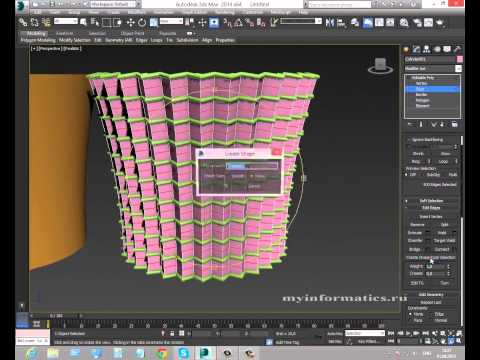
Task: Click the Rectangular Selection Region icon
Action: [106, 22]
